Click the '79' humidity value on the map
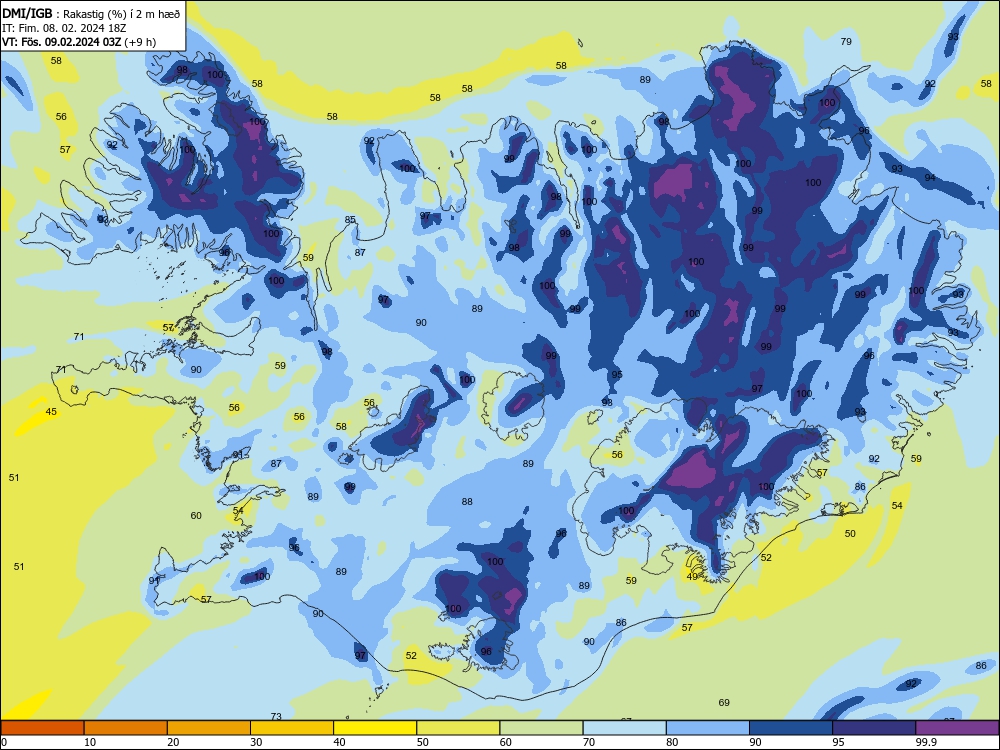 click(x=846, y=41)
